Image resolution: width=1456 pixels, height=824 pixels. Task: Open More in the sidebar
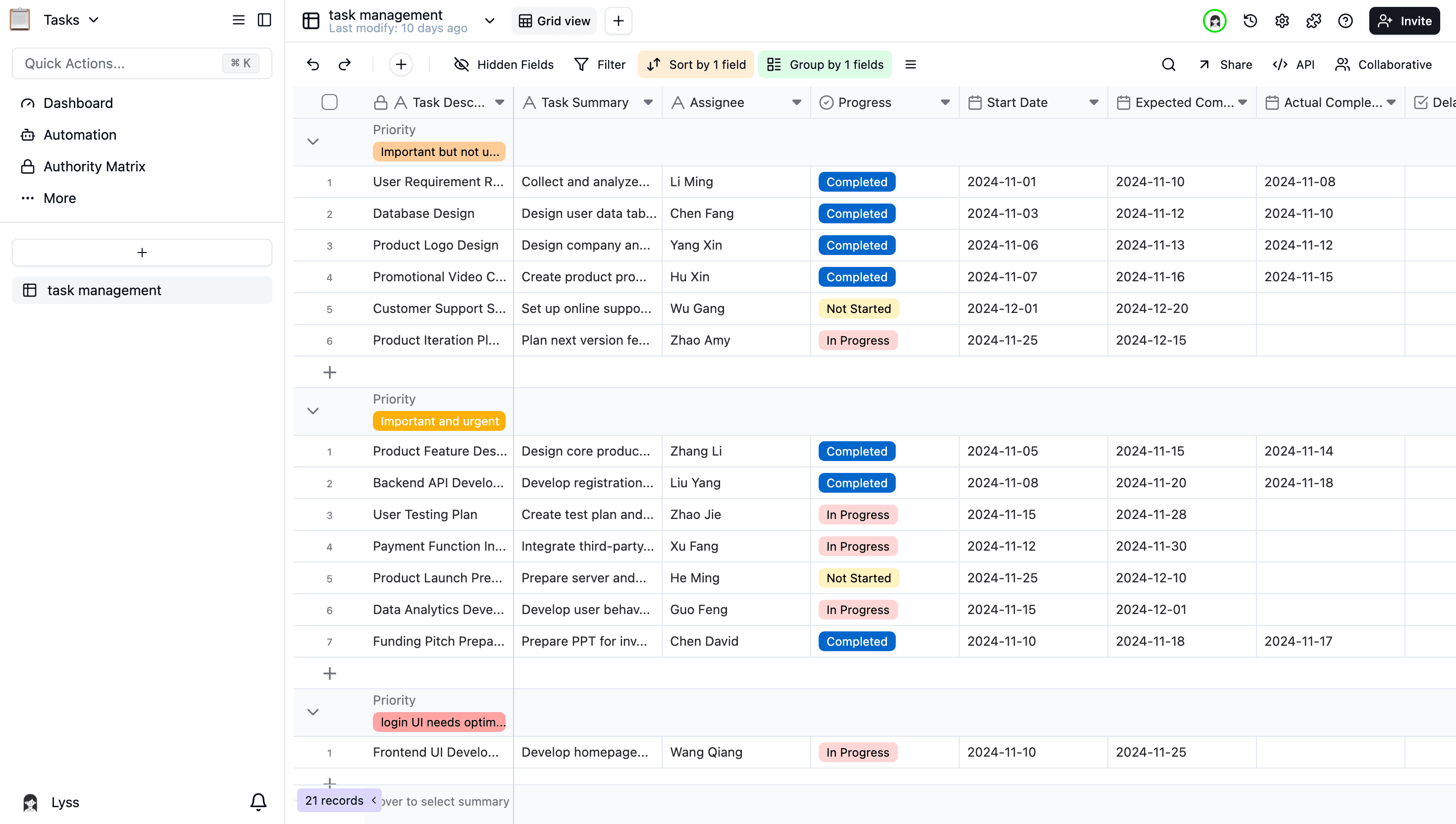(142, 198)
